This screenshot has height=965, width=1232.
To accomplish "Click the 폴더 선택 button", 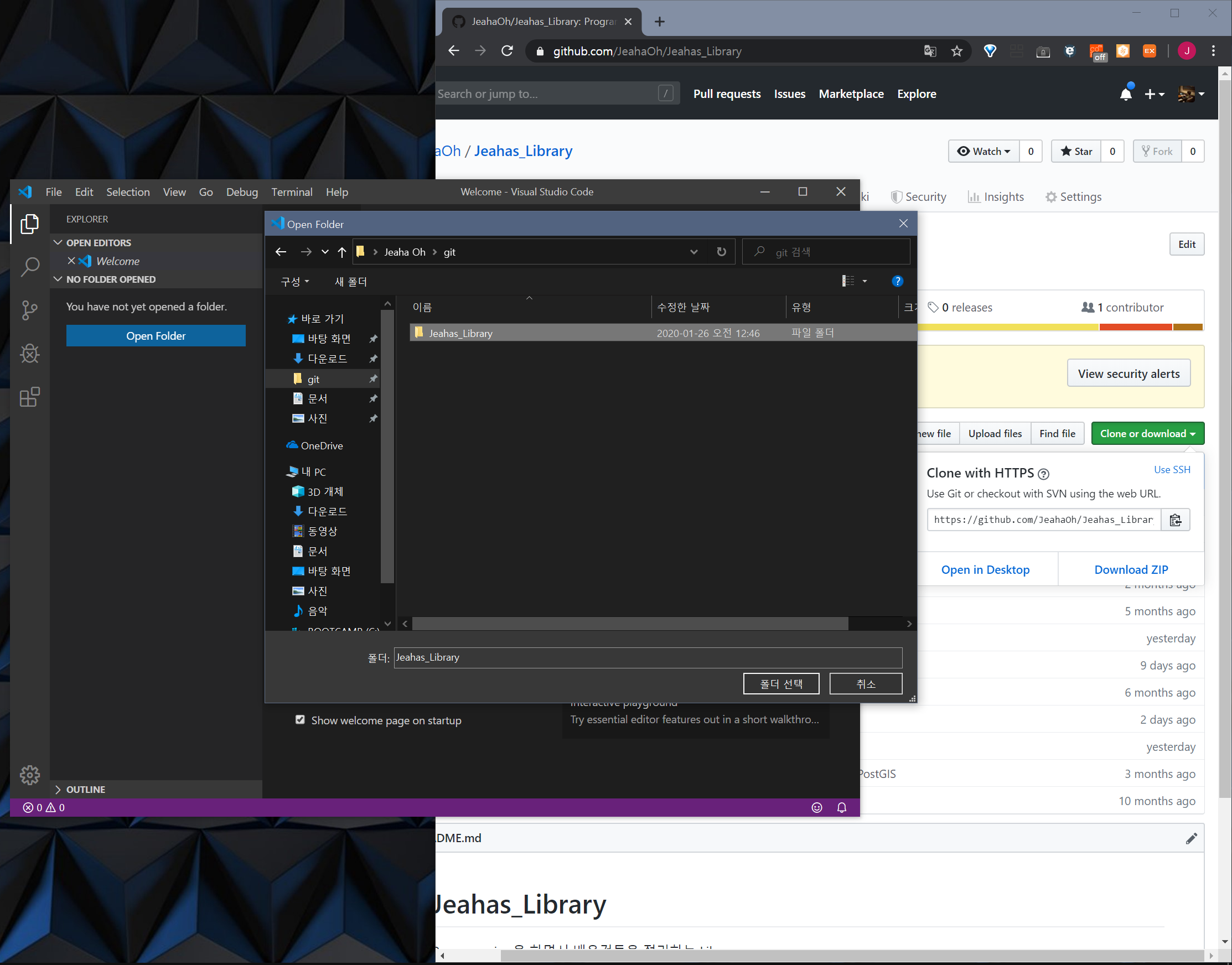I will (x=780, y=684).
